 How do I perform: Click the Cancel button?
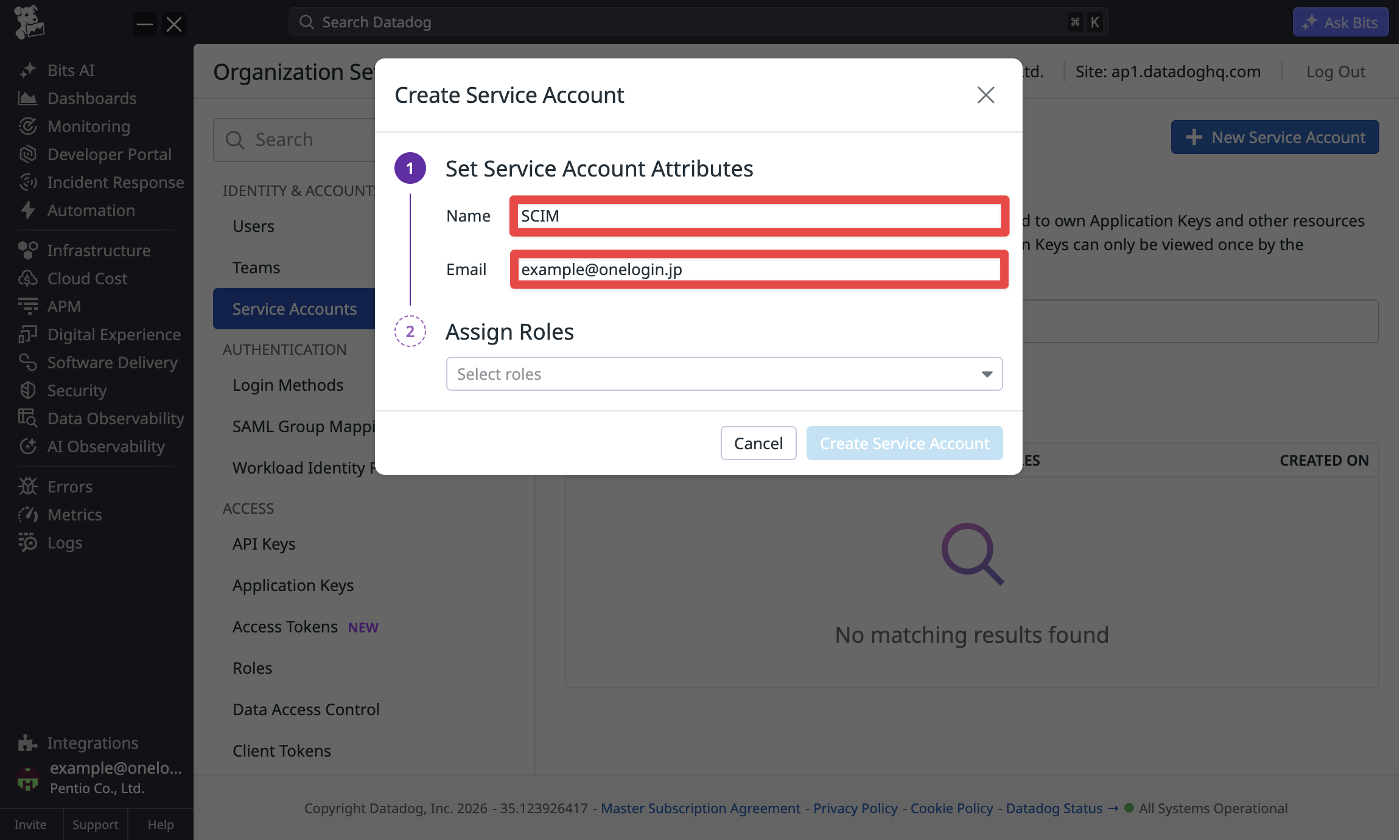(x=758, y=443)
